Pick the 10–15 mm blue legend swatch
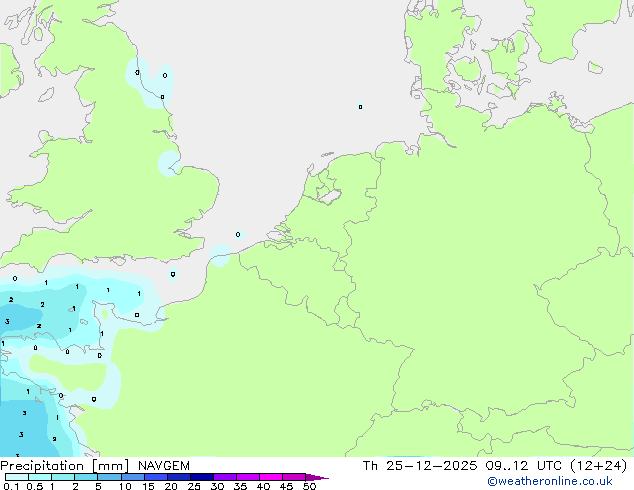 pos(133,477)
